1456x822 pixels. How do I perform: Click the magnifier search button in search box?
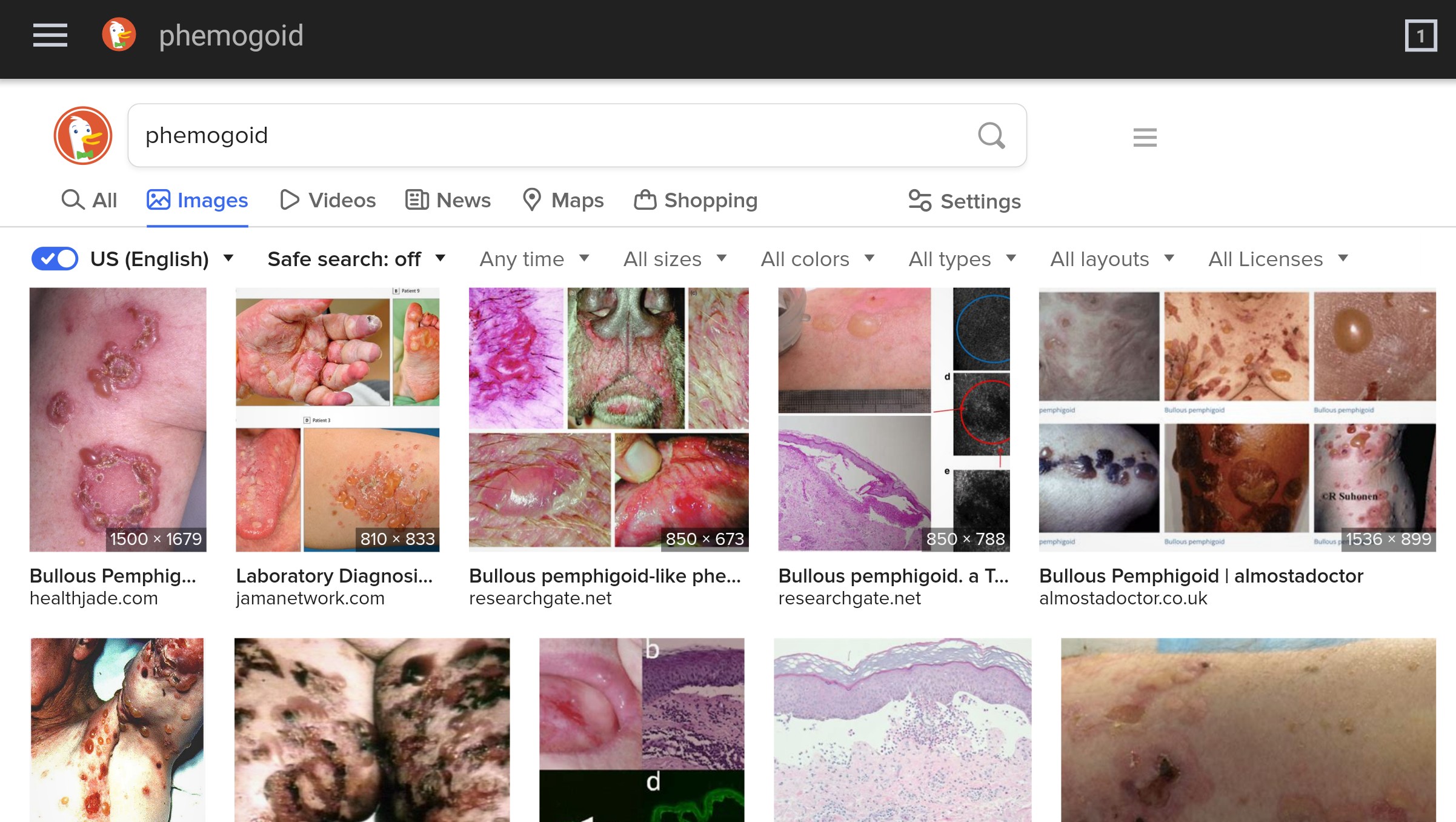pos(991,136)
